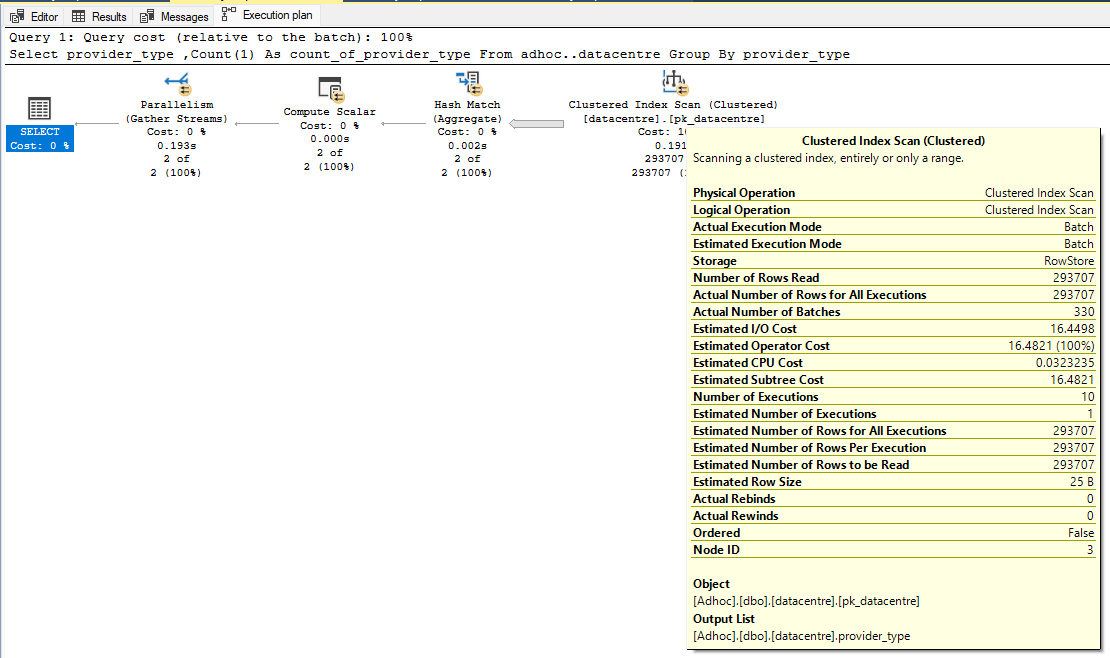This screenshot has width=1110, height=658.
Task: Click the 'Logical Operation' property label
Action: (x=741, y=210)
